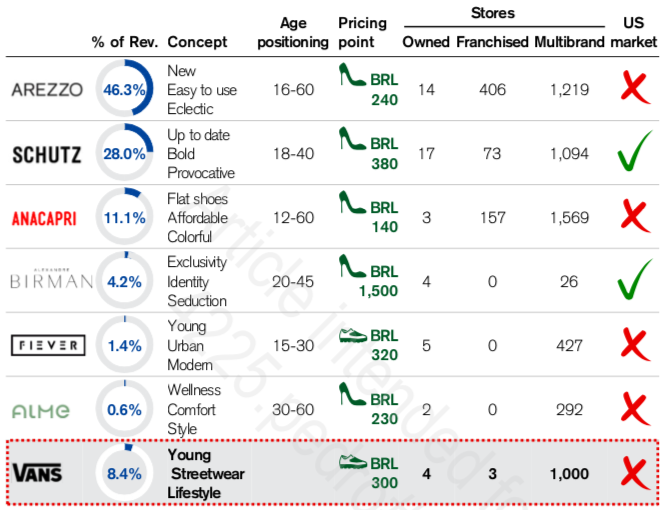The height and width of the screenshot is (510, 666).
Task: Click the 28.0% revenue donut chart
Action: (124, 152)
